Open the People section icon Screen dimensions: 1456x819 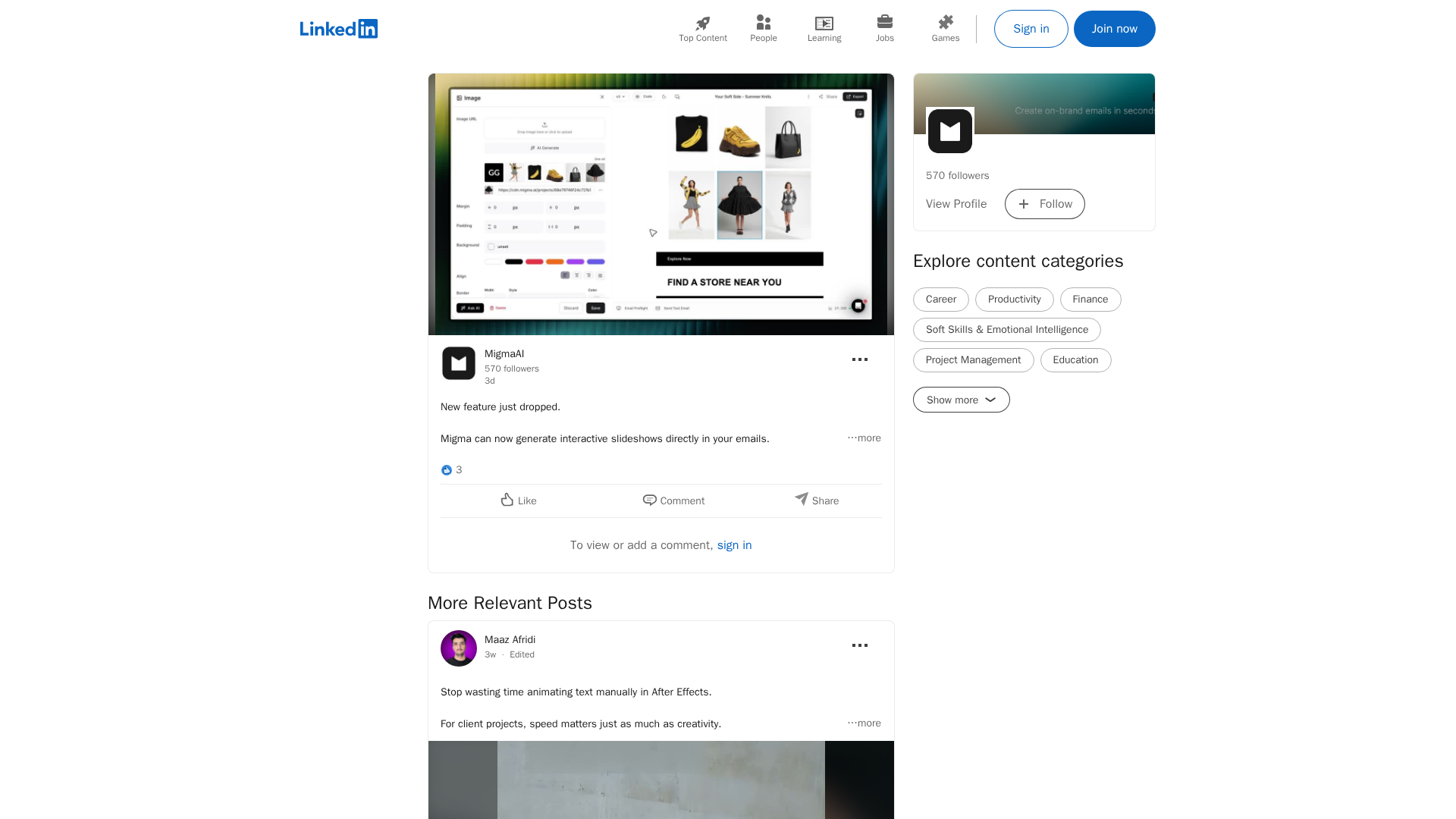763,24
